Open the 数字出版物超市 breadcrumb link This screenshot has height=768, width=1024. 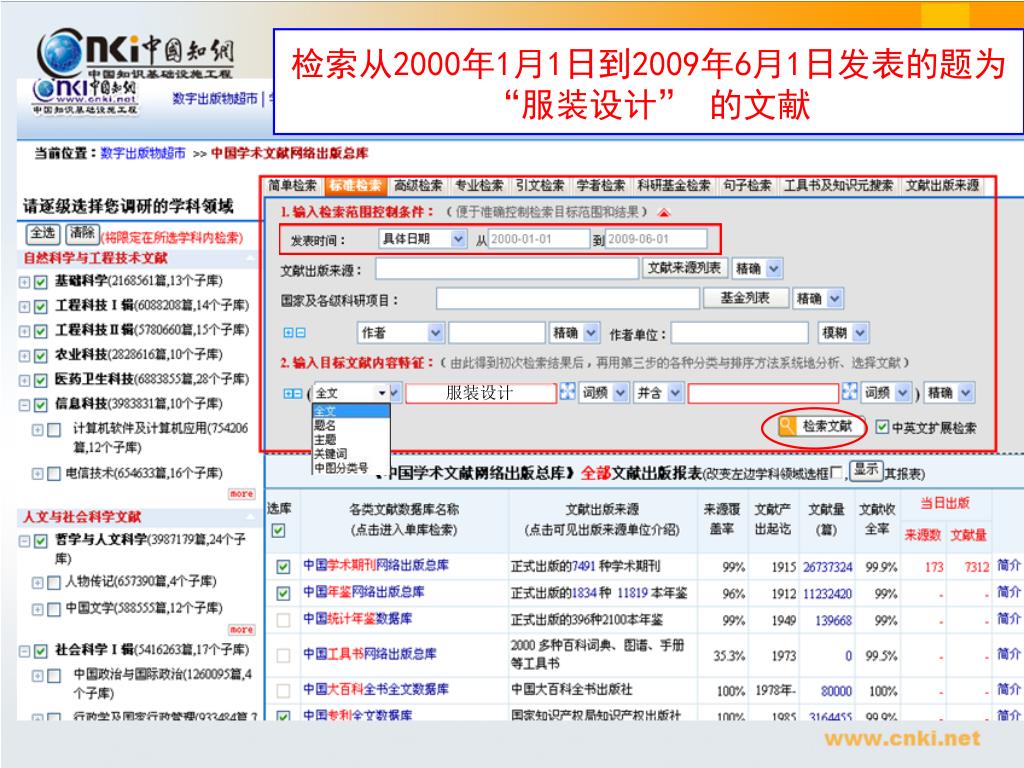[143, 153]
